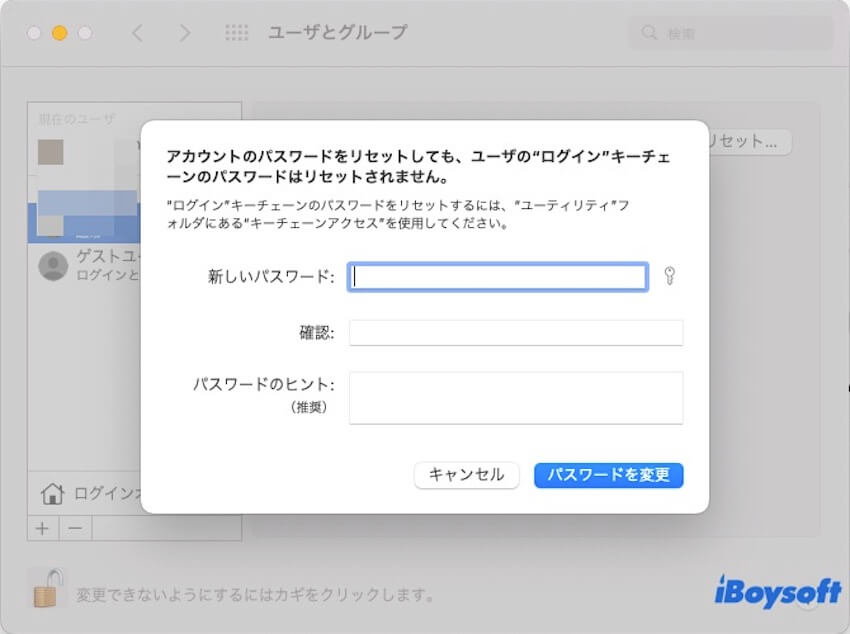This screenshot has height=634, width=850.
Task: Select the current user's avatar thumbnail
Action: click(x=50, y=152)
